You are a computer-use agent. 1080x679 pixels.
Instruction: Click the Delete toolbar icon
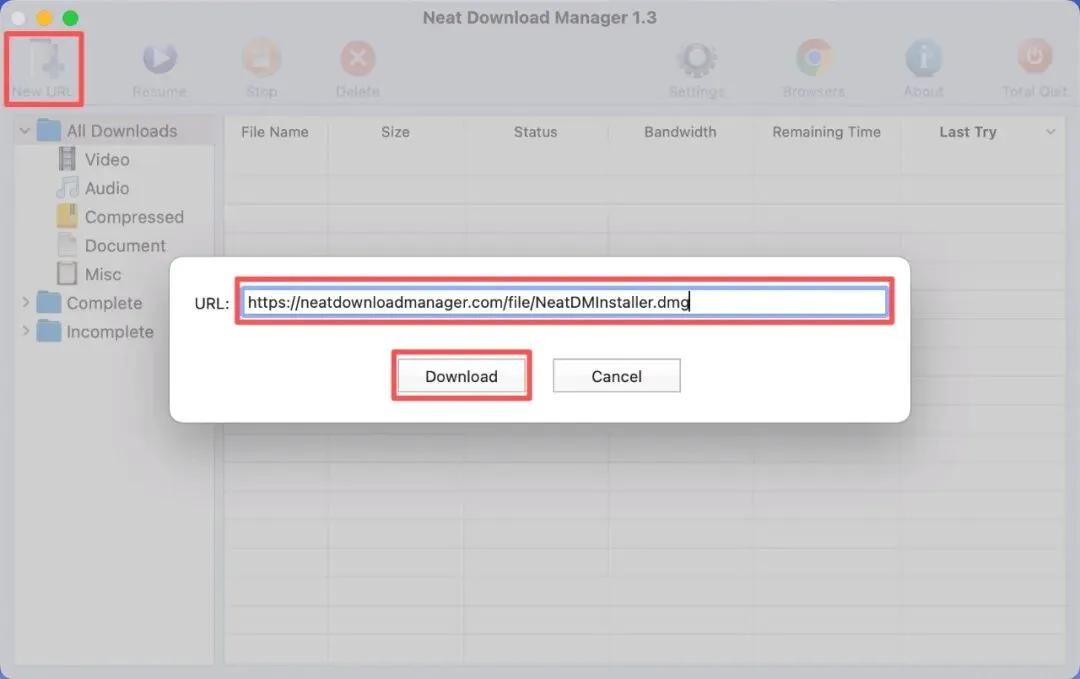coord(357,59)
